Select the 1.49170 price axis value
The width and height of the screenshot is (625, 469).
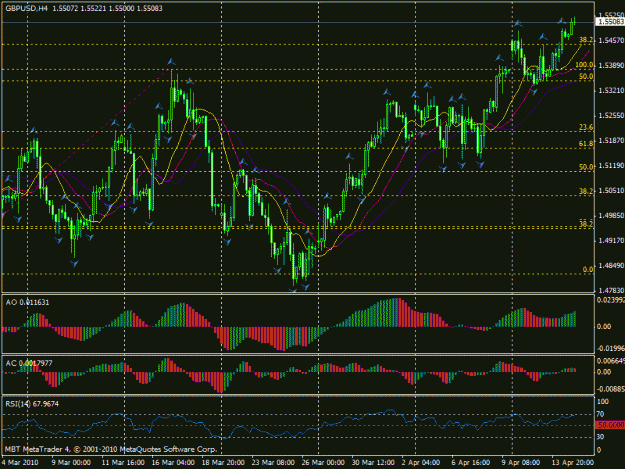(611, 241)
